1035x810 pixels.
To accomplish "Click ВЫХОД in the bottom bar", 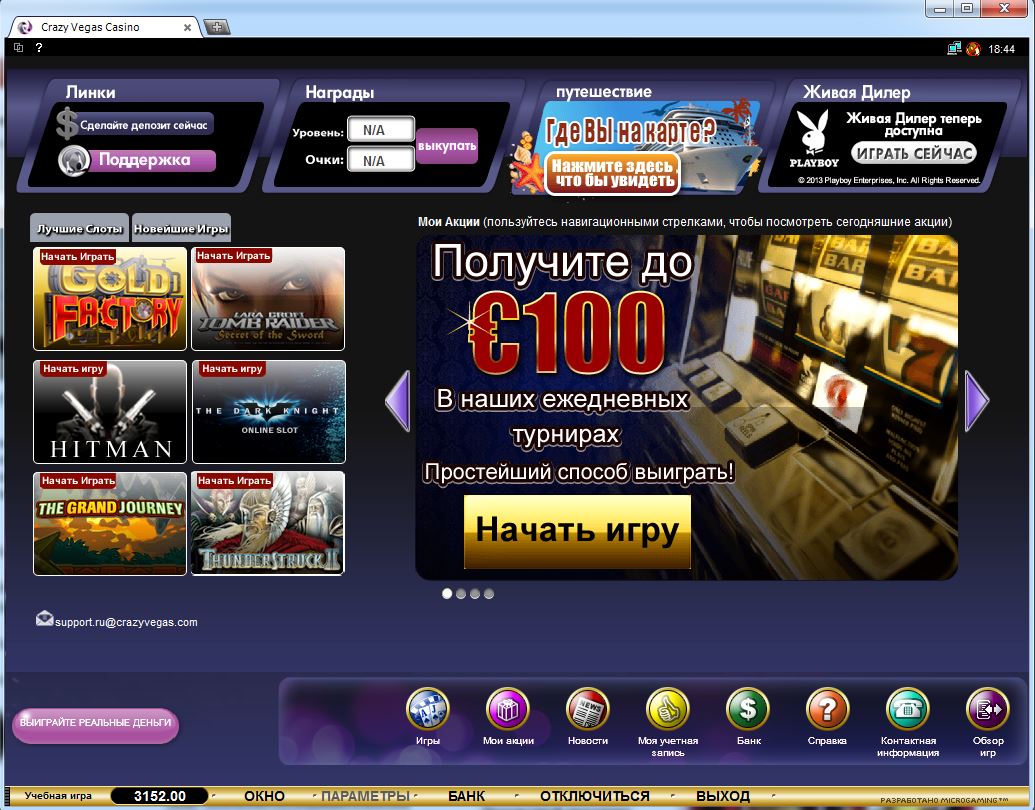I will tap(723, 796).
